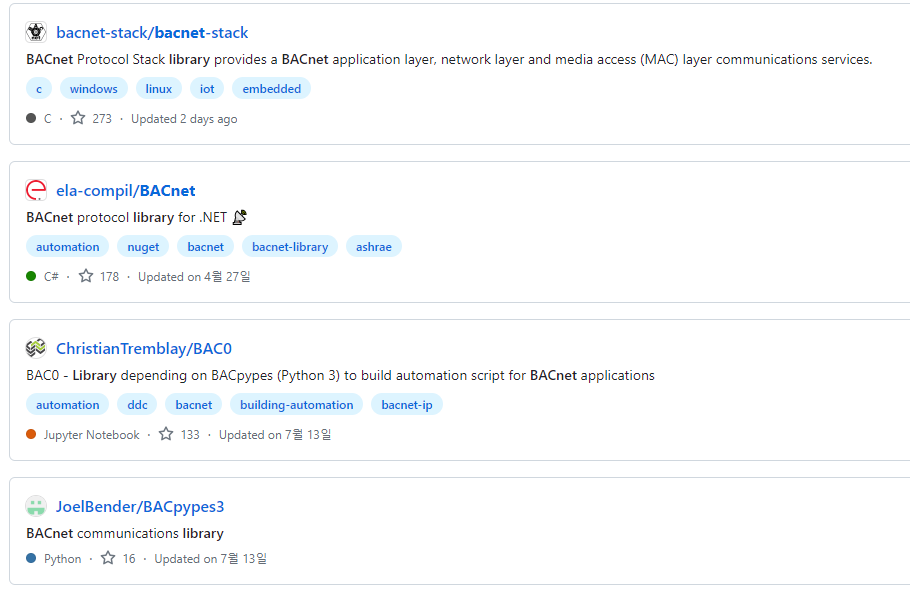
Task: Click the star icon beside 133
Action: click(x=166, y=434)
